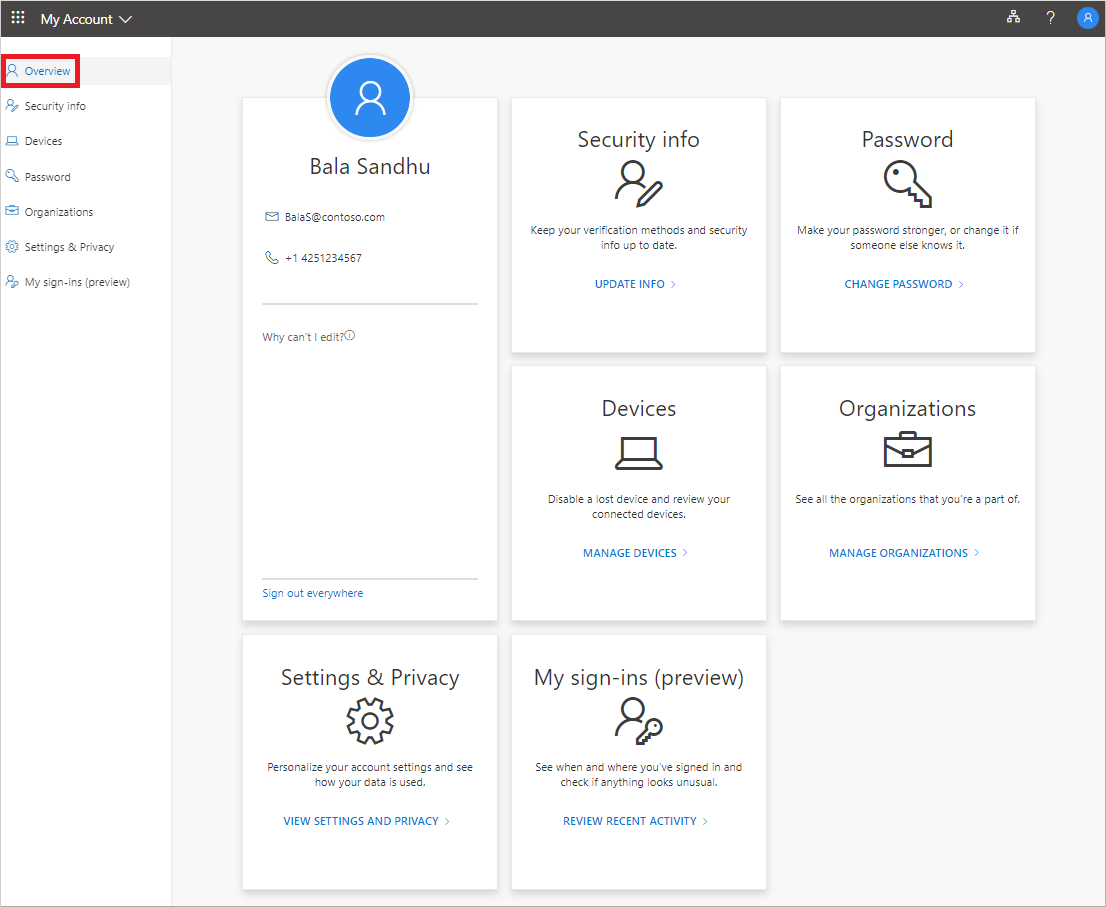Click the Security info person-pencil tile icon

click(x=638, y=183)
